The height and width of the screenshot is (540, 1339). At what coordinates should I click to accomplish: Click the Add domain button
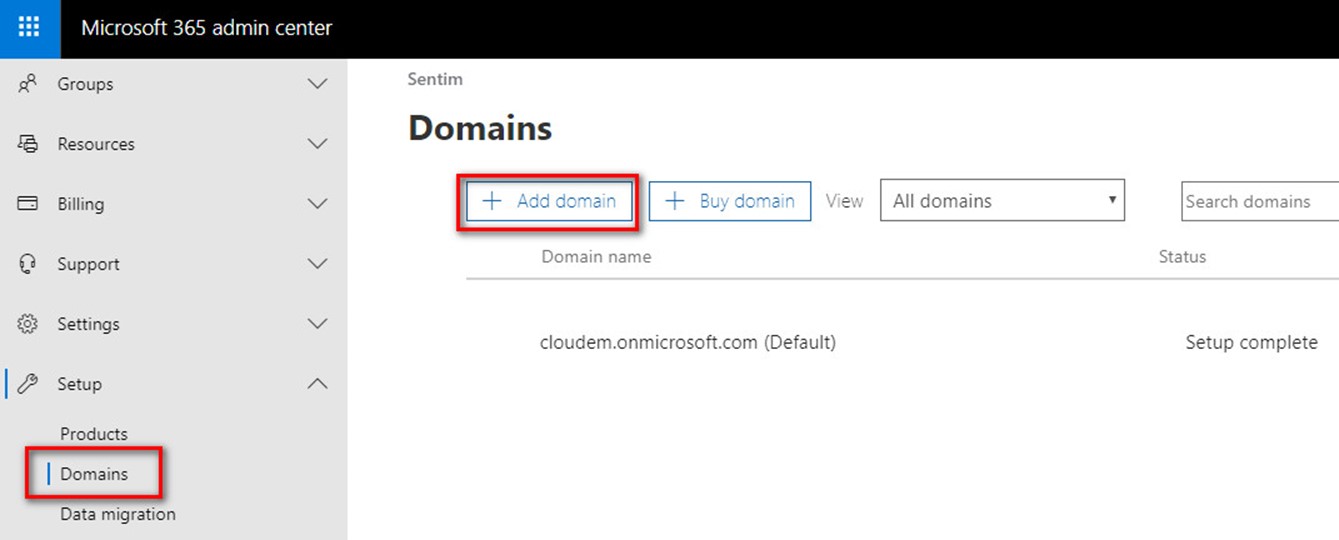tap(550, 201)
